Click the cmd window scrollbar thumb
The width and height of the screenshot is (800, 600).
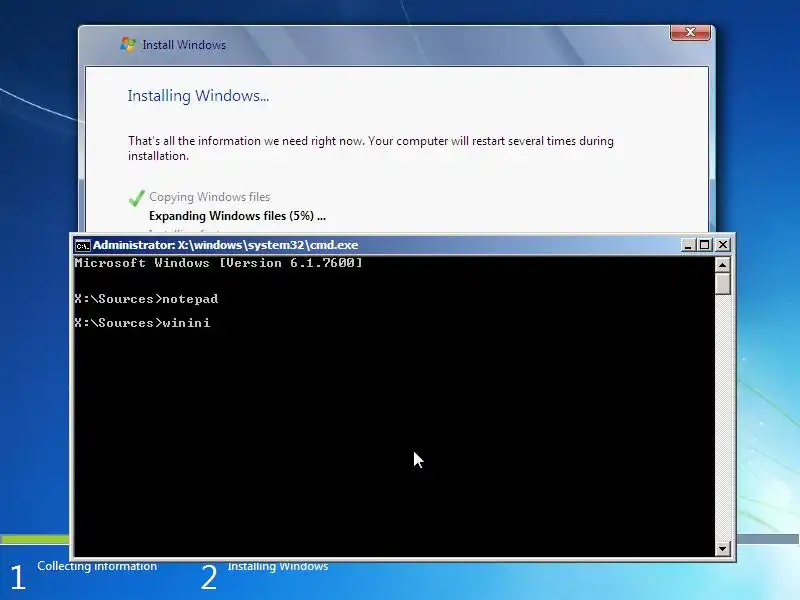tap(722, 284)
